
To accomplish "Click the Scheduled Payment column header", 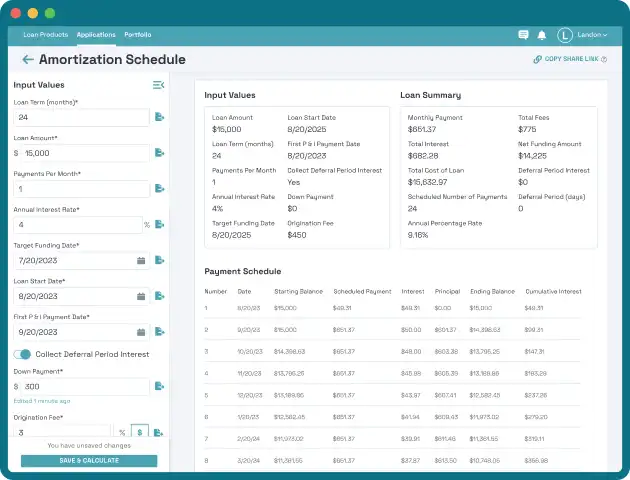I will [362, 292].
